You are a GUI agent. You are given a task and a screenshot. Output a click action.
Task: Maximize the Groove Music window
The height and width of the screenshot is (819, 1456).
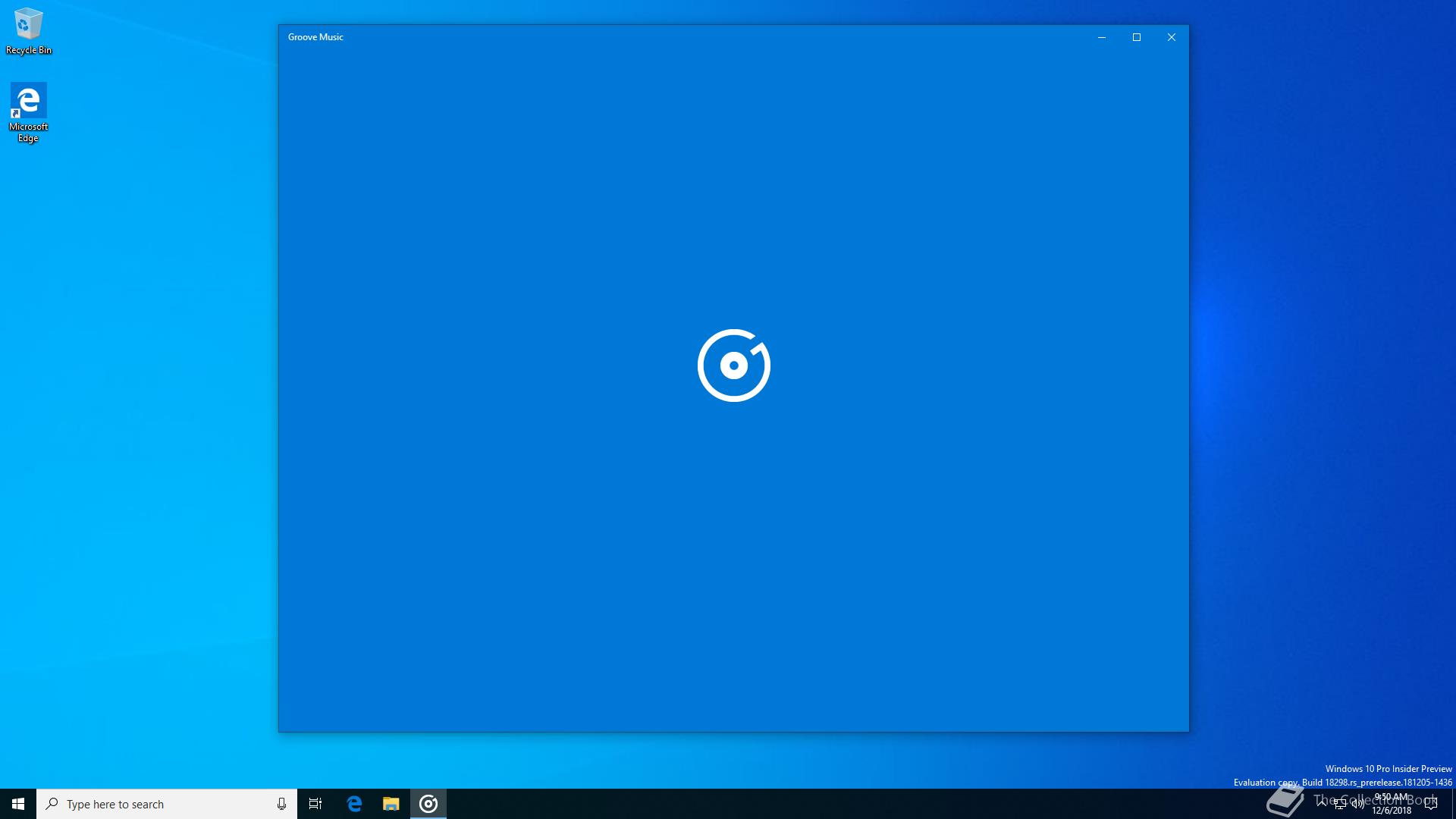pyautogui.click(x=1137, y=37)
